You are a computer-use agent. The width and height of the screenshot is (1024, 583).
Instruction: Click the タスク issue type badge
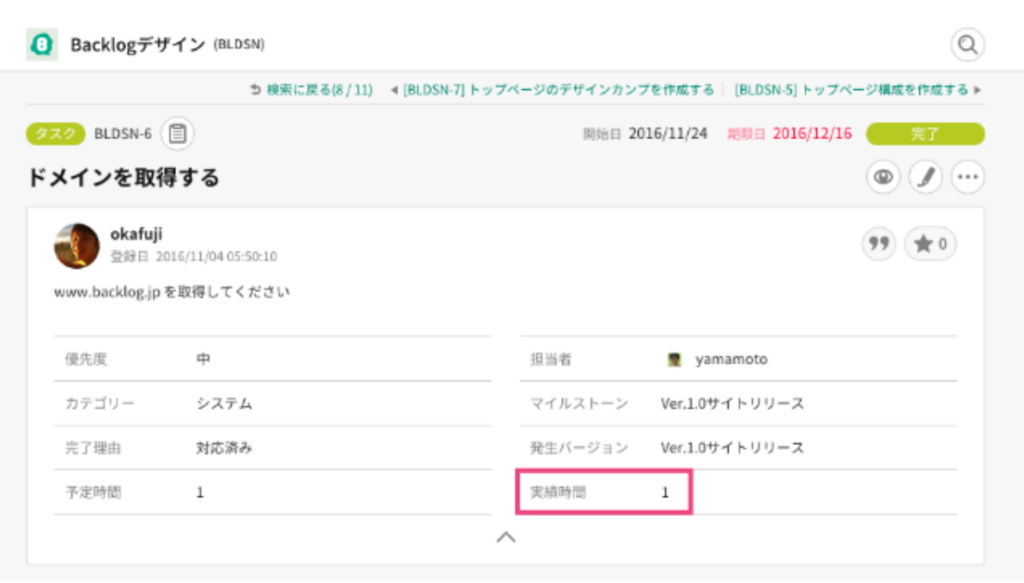point(56,134)
